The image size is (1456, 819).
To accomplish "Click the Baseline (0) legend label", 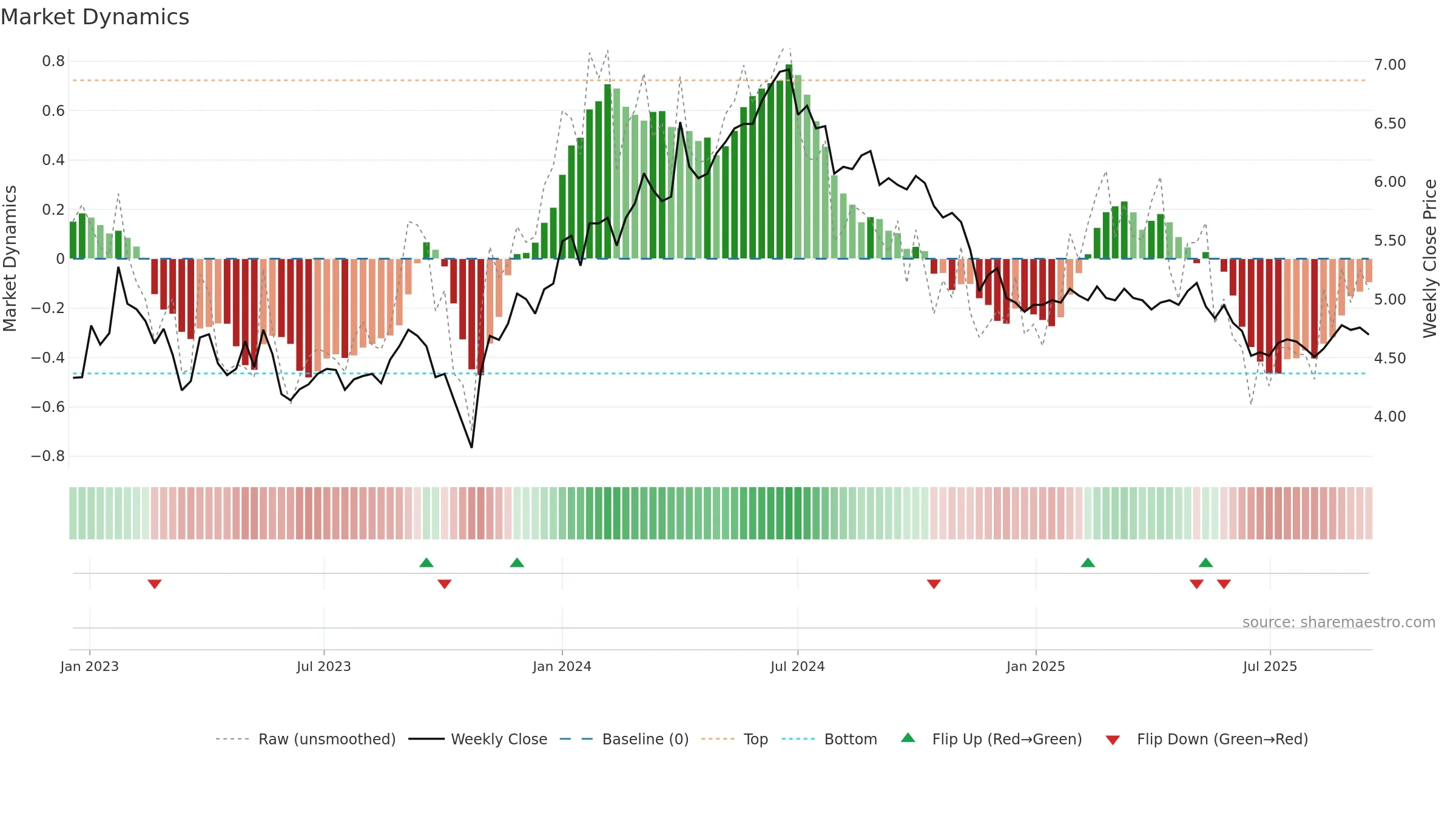I will pyautogui.click(x=645, y=739).
